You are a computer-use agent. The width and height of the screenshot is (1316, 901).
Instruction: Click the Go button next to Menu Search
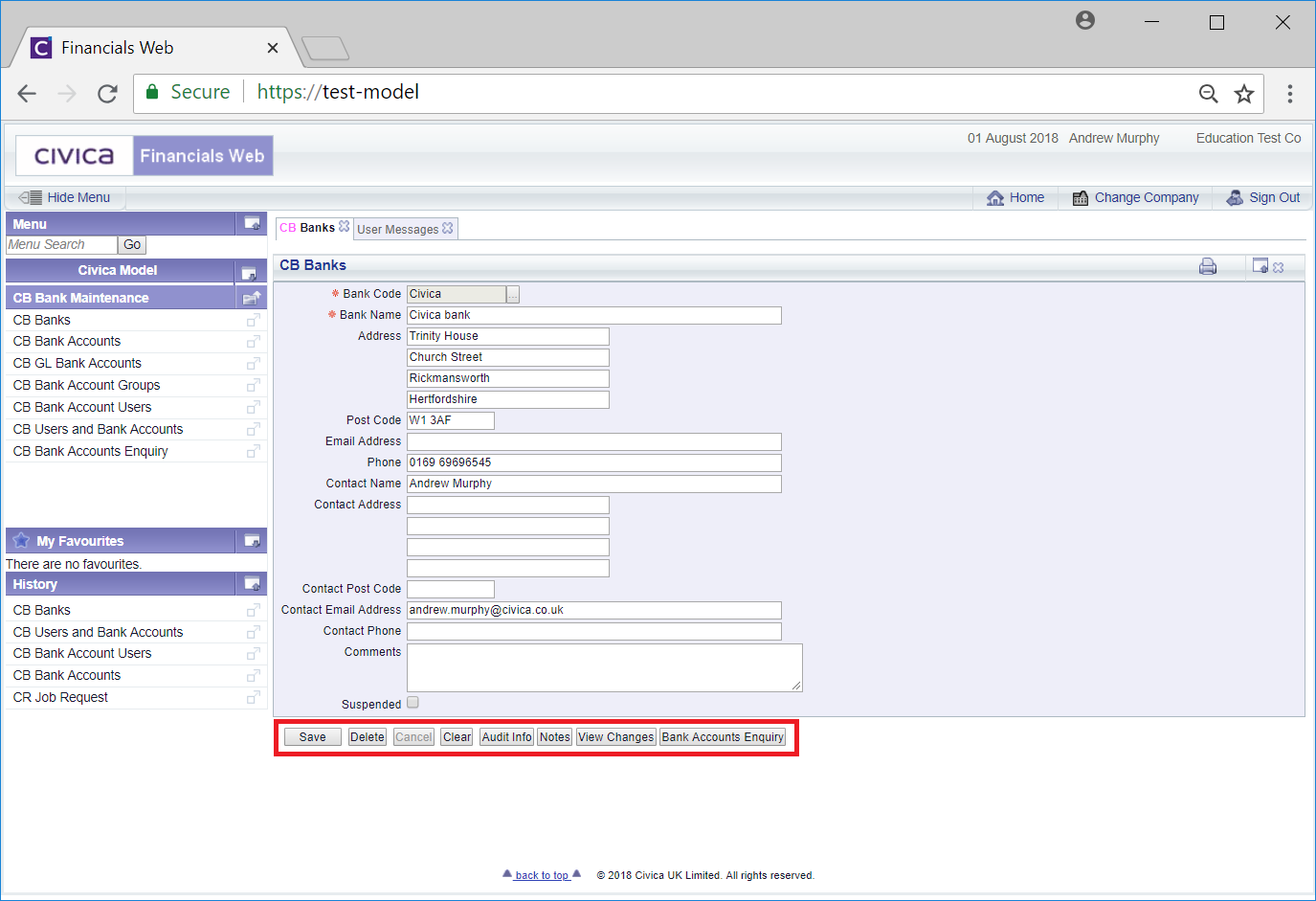132,245
